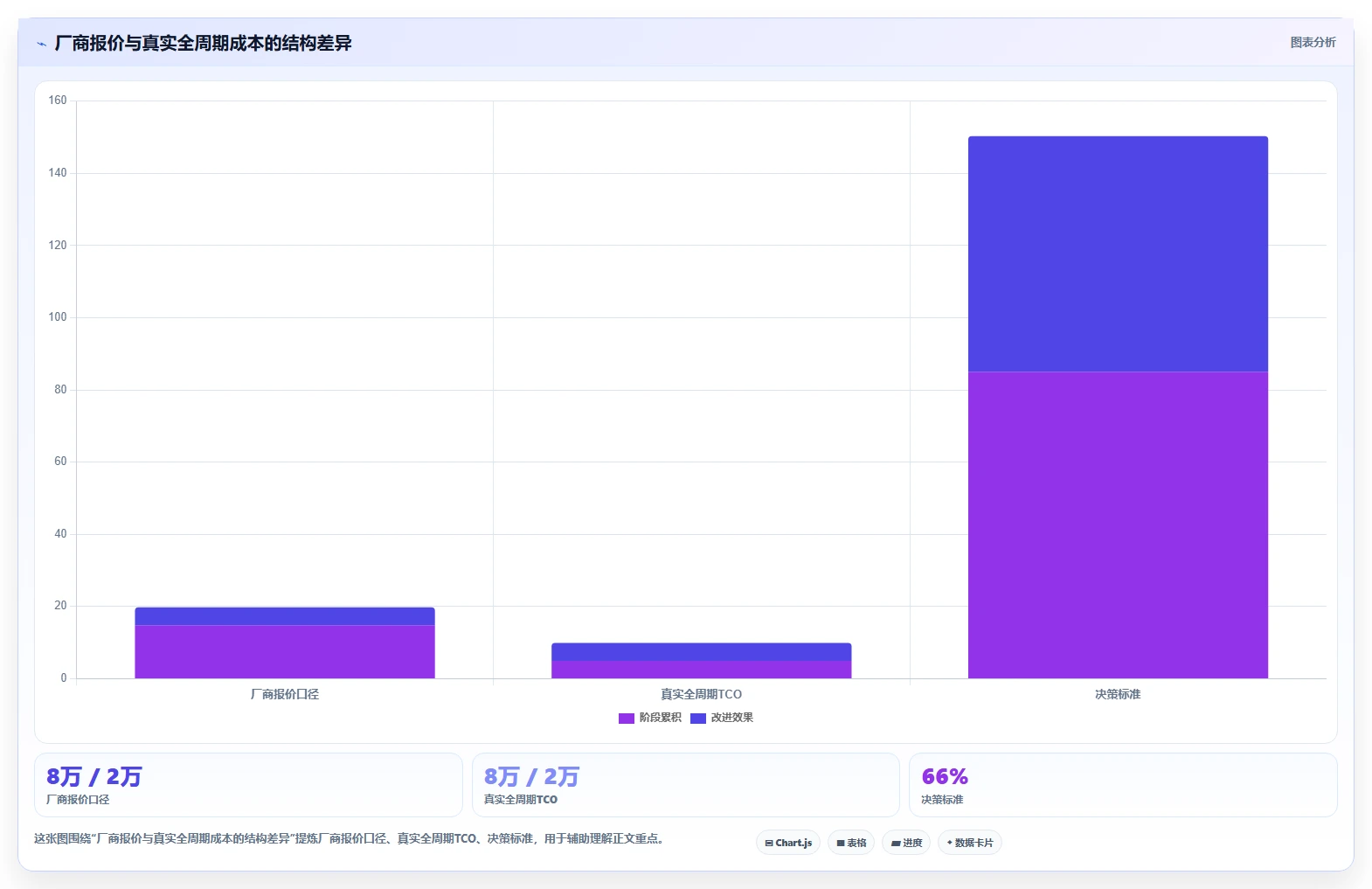Click the blue segment of the 真实全周期TCO bar
The height and width of the screenshot is (889, 1372).
tap(701, 652)
